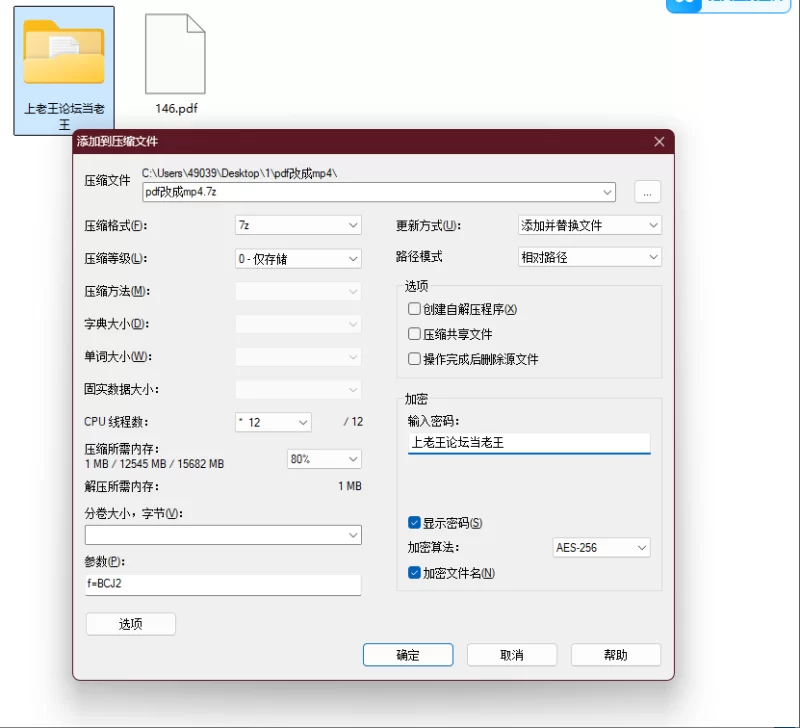
Task: Open the 压缩格式 dropdown showing 7z
Action: (x=298, y=225)
